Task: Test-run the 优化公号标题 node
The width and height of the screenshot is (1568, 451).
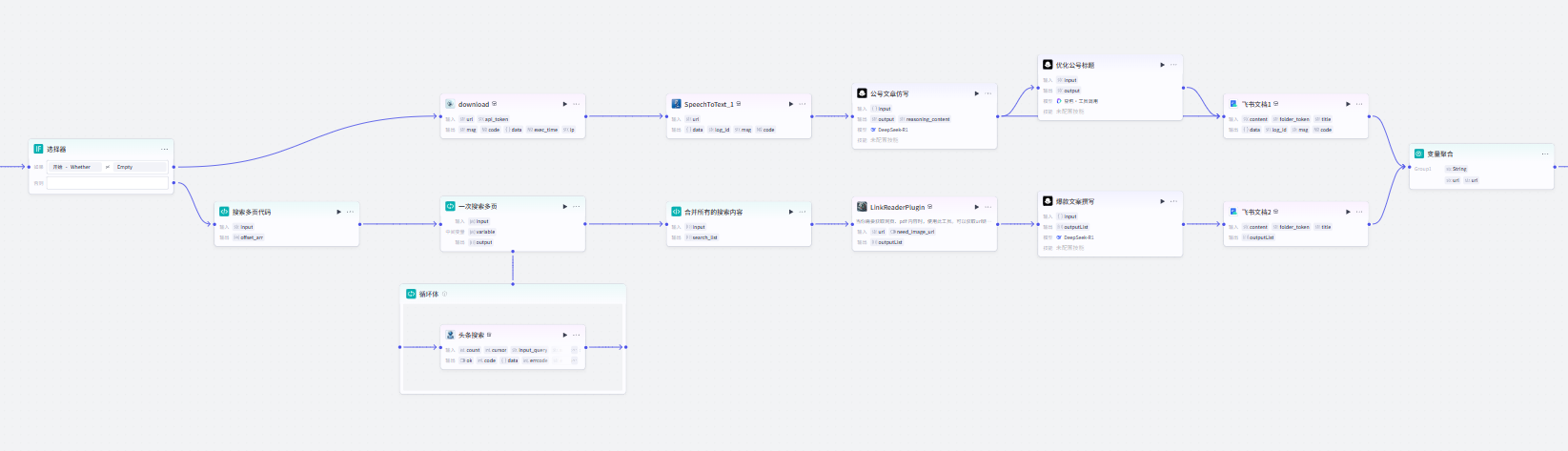Action: pos(1162,65)
